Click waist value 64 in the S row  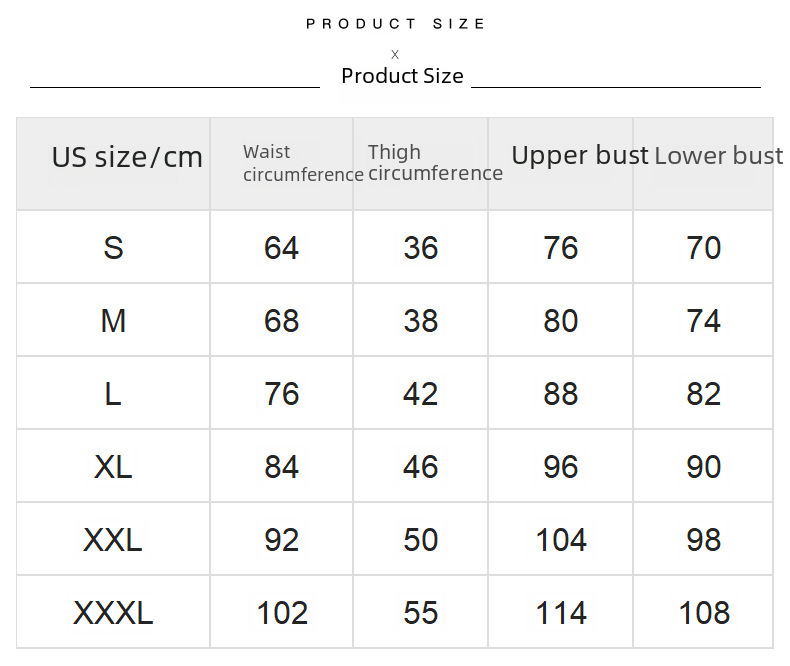coord(281,247)
